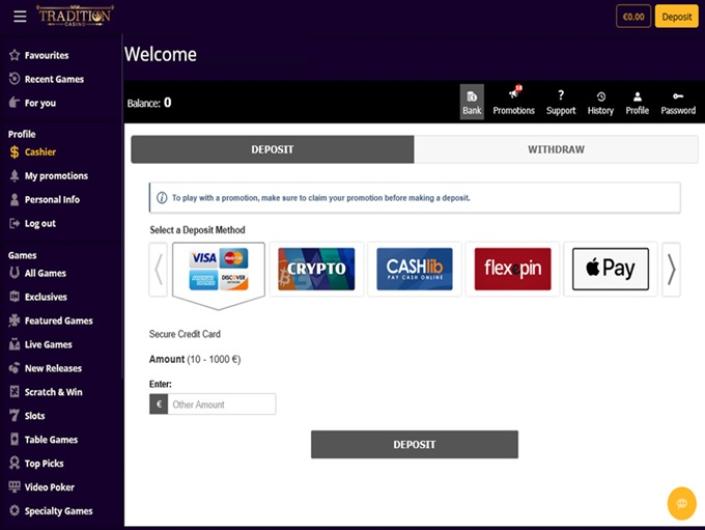This screenshot has width=705, height=530.
Task: Click the yellow Deposit button in header
Action: pyautogui.click(x=676, y=16)
